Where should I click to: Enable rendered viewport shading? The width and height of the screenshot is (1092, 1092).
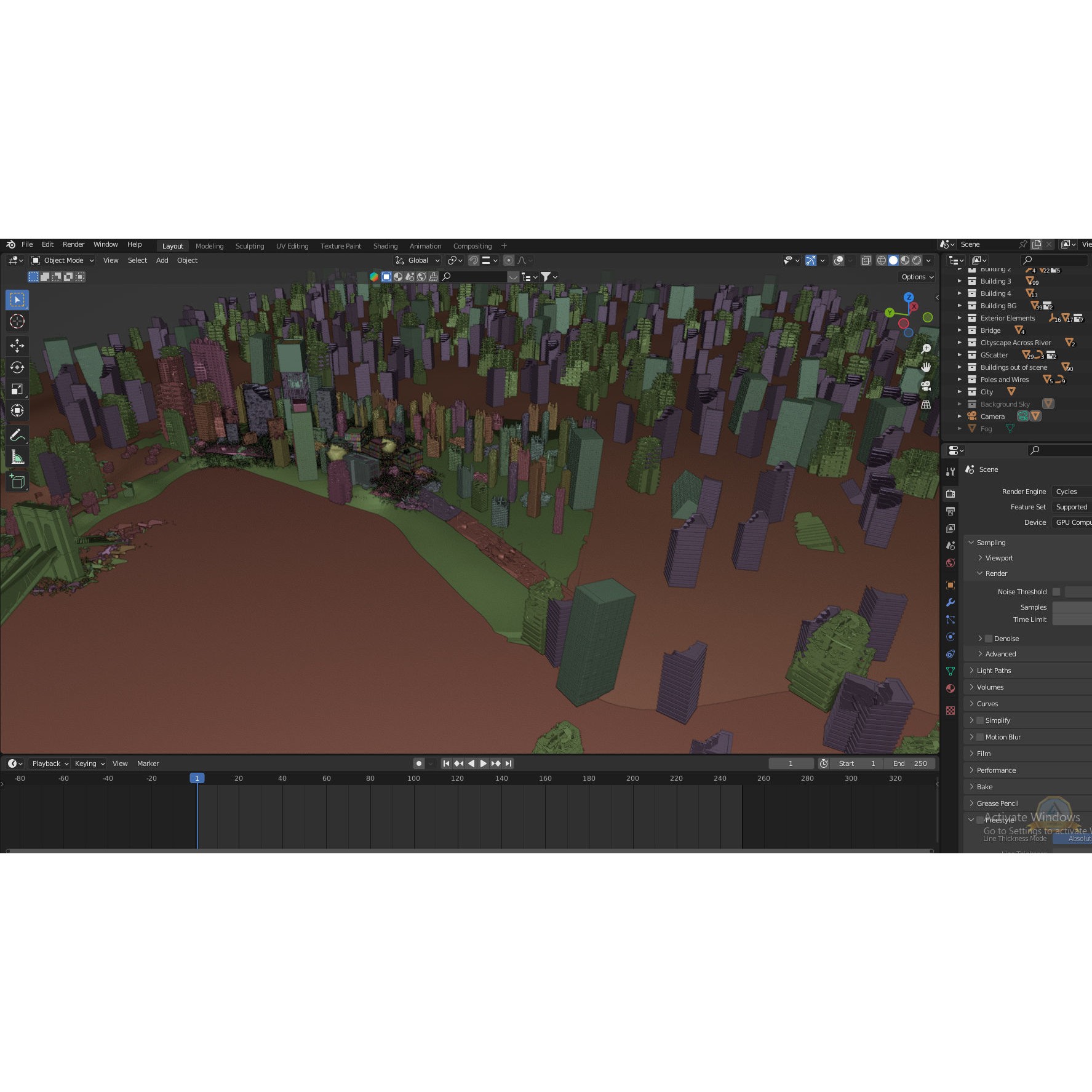coord(917,260)
